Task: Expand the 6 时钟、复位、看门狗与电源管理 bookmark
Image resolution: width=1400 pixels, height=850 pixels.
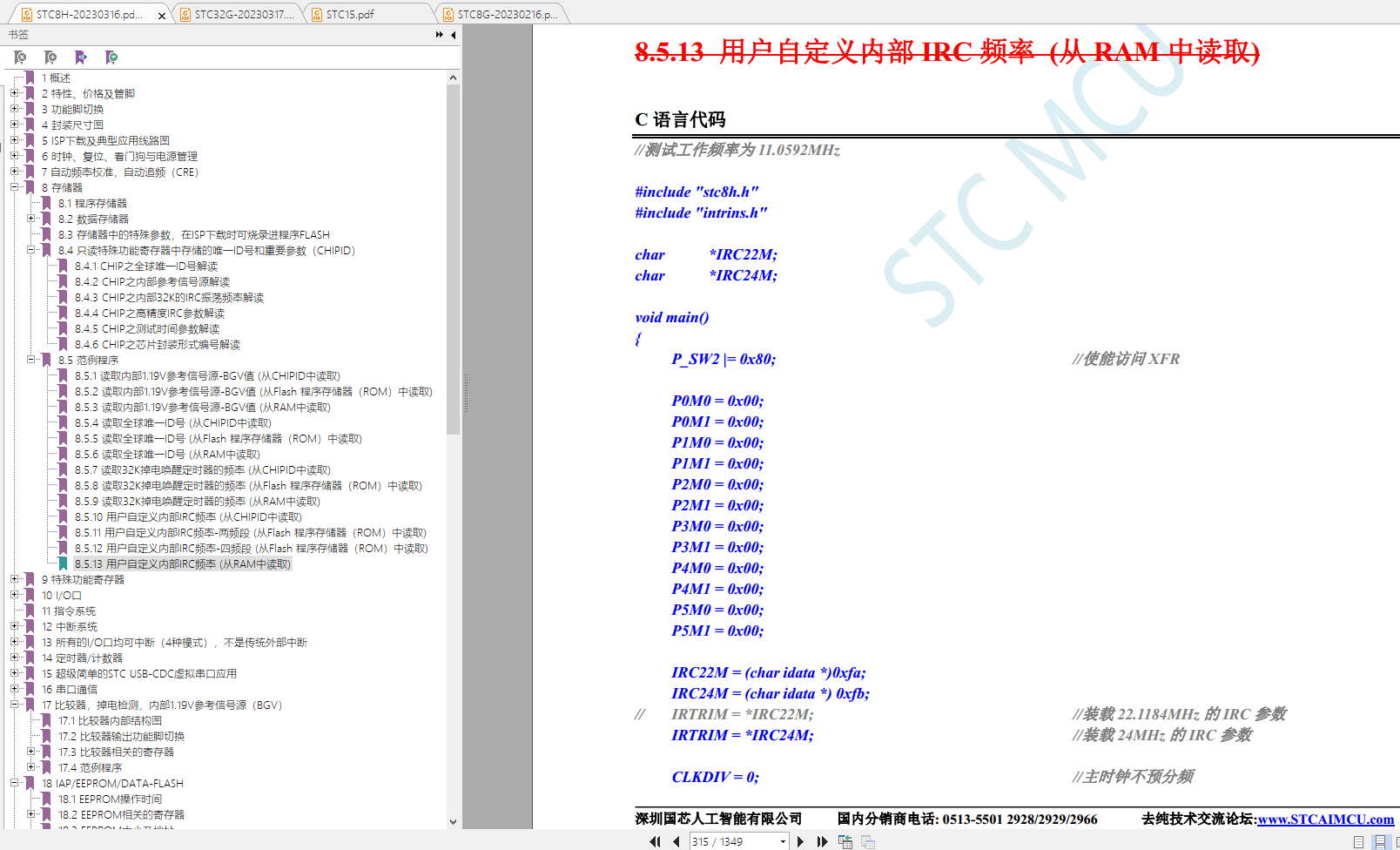Action: point(15,157)
